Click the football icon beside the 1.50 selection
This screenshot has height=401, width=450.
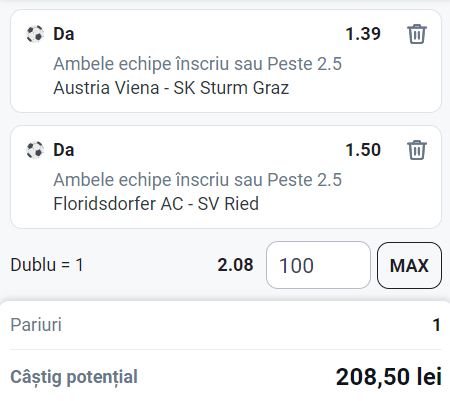pyautogui.click(x=35, y=150)
